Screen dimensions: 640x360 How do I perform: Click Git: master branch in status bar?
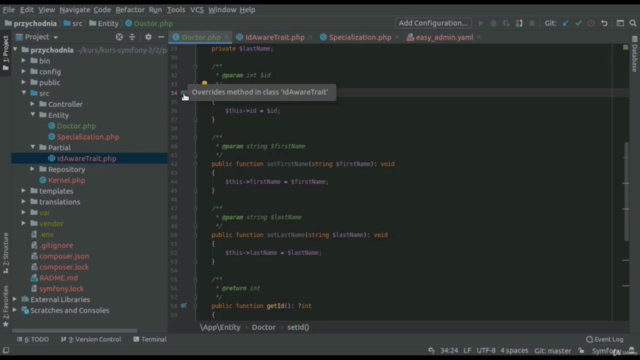click(x=553, y=351)
